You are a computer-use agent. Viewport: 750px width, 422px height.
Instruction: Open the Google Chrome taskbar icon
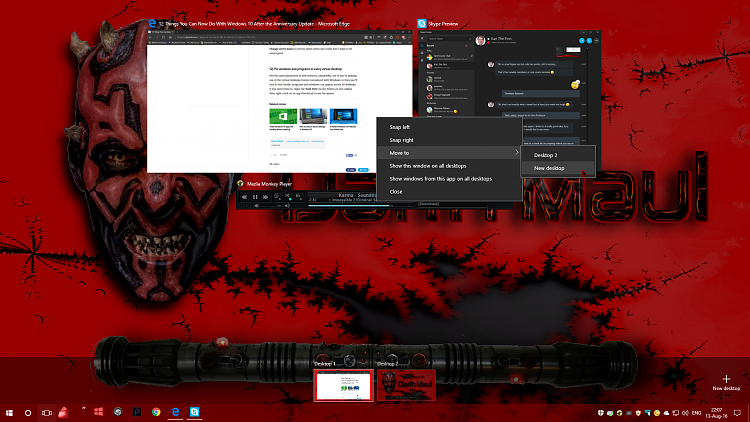156,412
